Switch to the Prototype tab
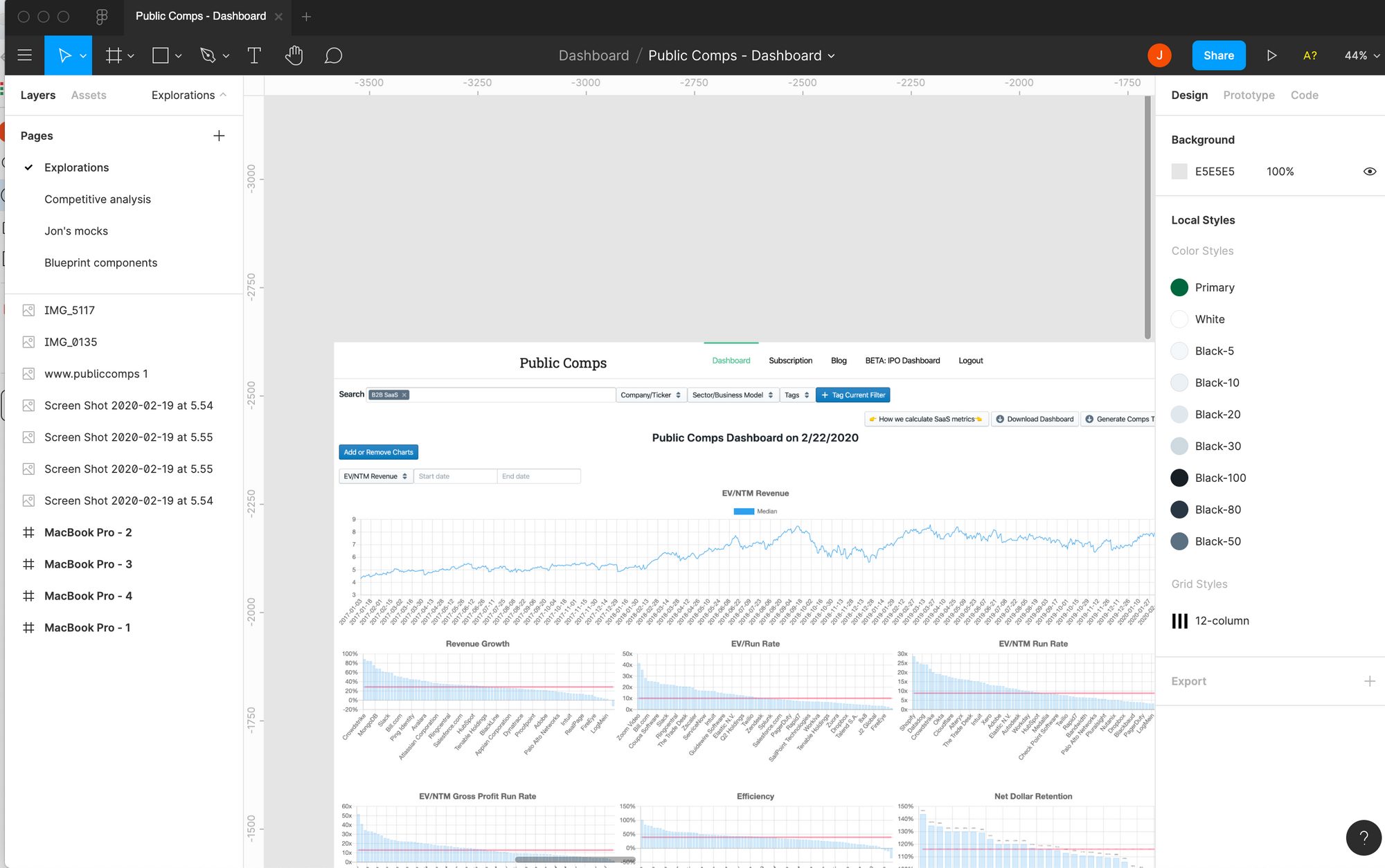The height and width of the screenshot is (868, 1385). pyautogui.click(x=1249, y=95)
